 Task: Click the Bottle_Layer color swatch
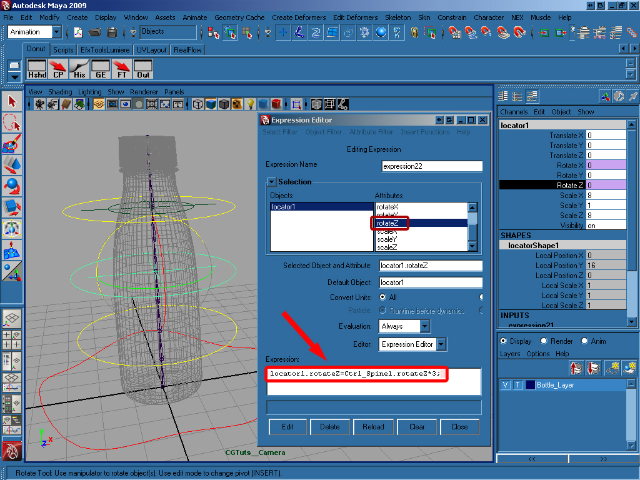click(528, 384)
